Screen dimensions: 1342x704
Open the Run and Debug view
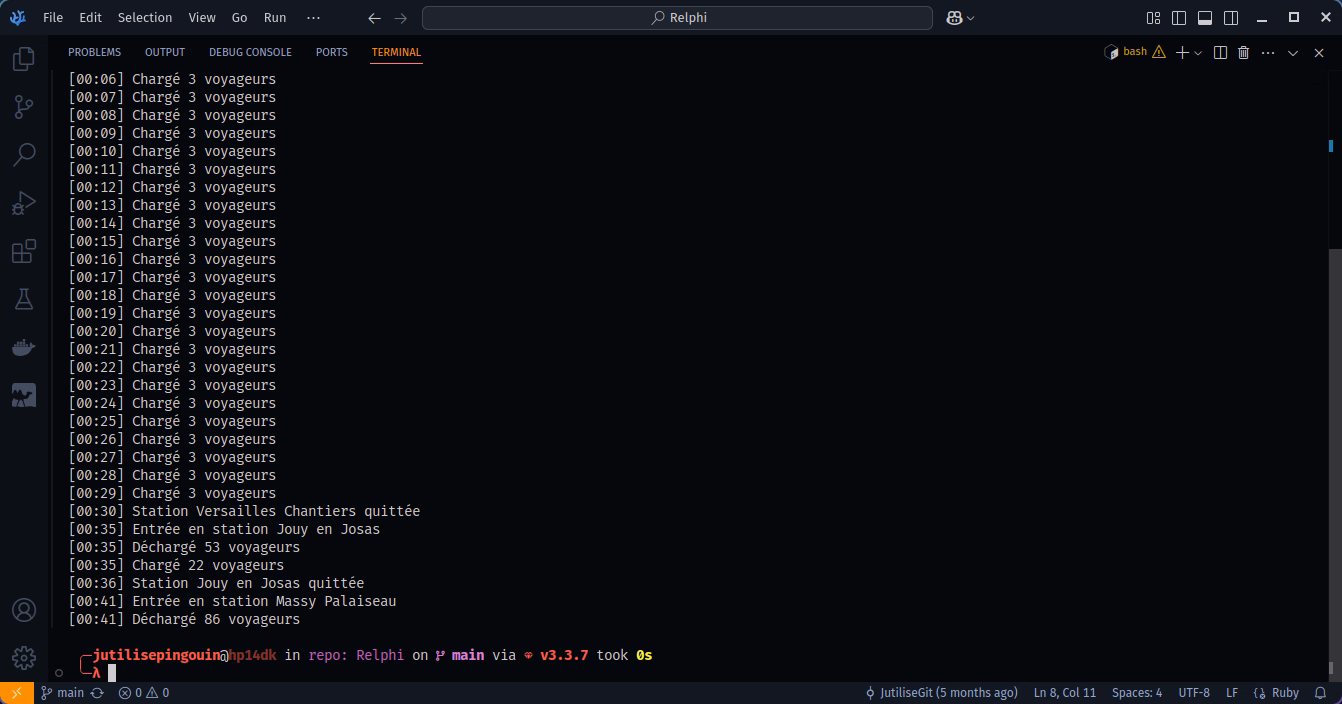point(23,203)
